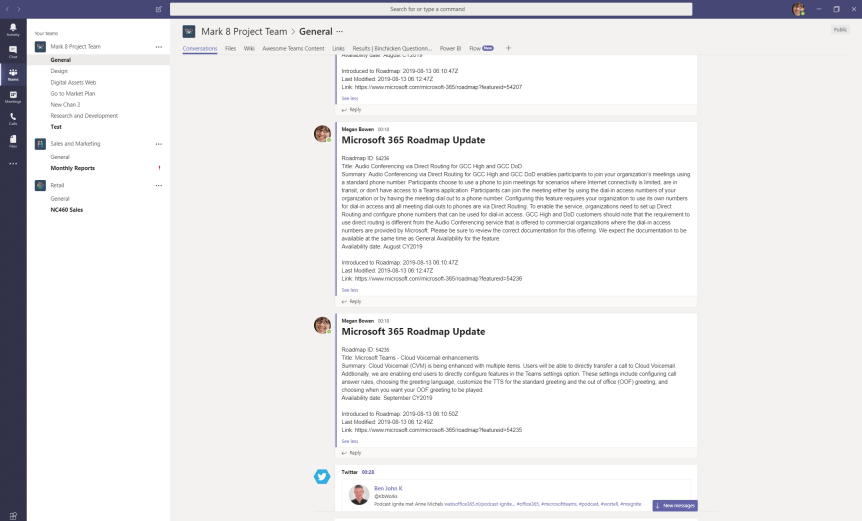This screenshot has height=521, width=862.
Task: Add a new tab with plus icon
Action: (x=508, y=47)
